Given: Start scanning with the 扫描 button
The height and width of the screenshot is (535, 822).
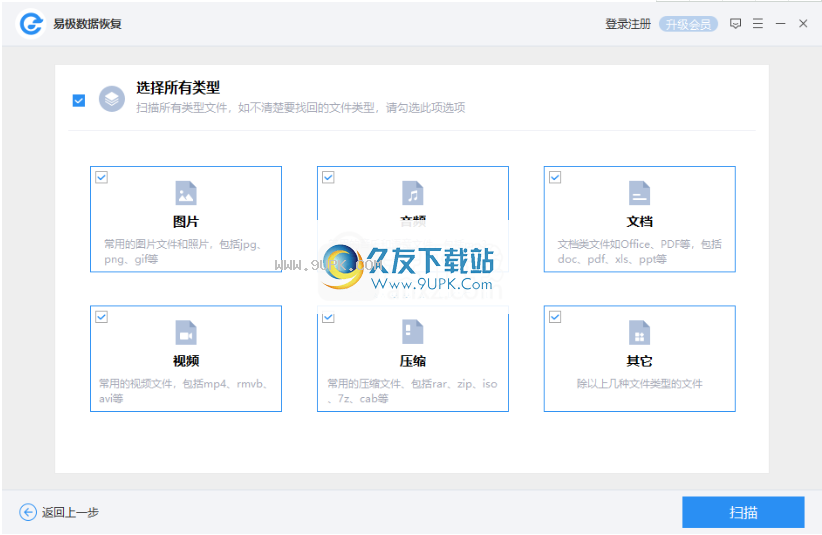Looking at the screenshot, I should coord(743,512).
